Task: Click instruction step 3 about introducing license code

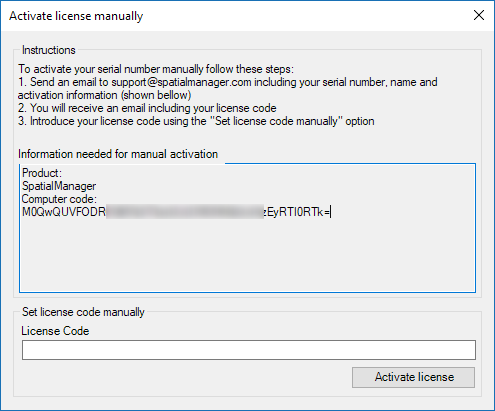Action: coord(196,121)
